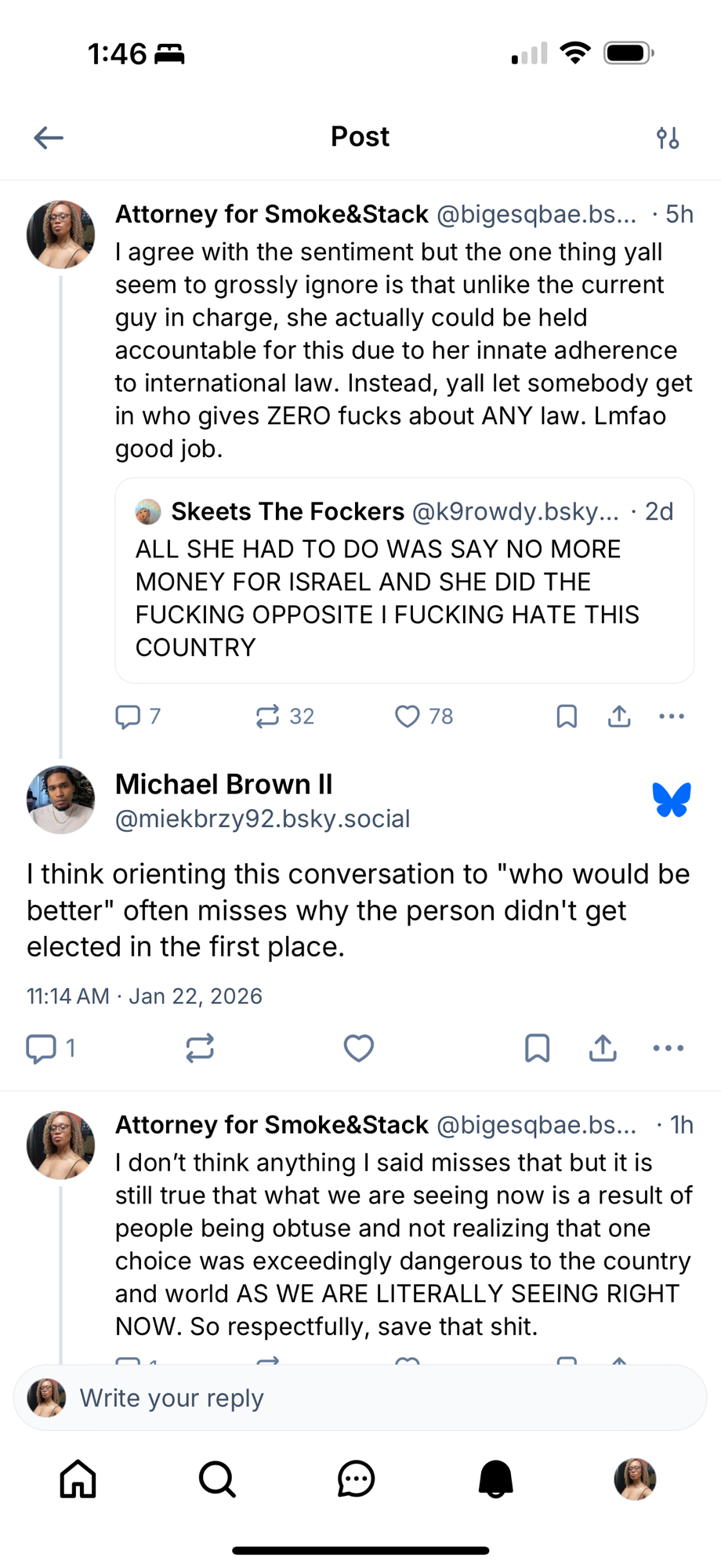Viewport: 721px width, 1568px height.
Task: Open more options on the top post
Action: pos(672,717)
